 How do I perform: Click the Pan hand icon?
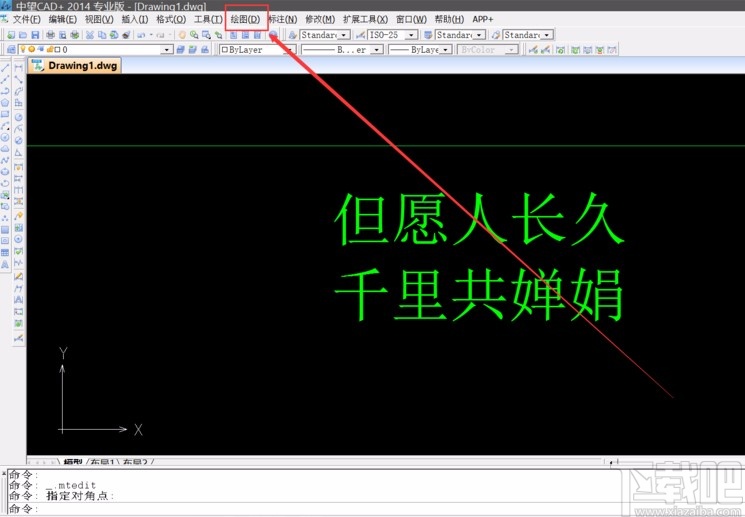182,35
